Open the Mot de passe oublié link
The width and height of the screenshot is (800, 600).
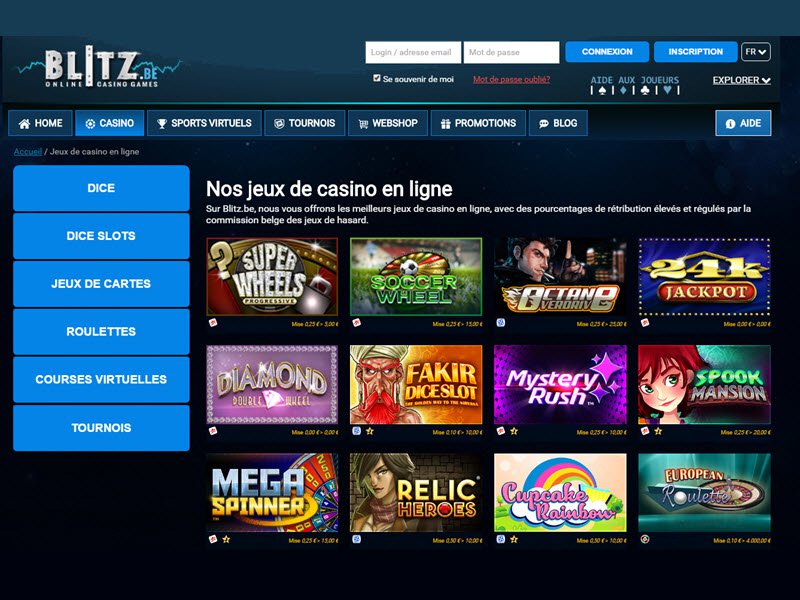(511, 79)
